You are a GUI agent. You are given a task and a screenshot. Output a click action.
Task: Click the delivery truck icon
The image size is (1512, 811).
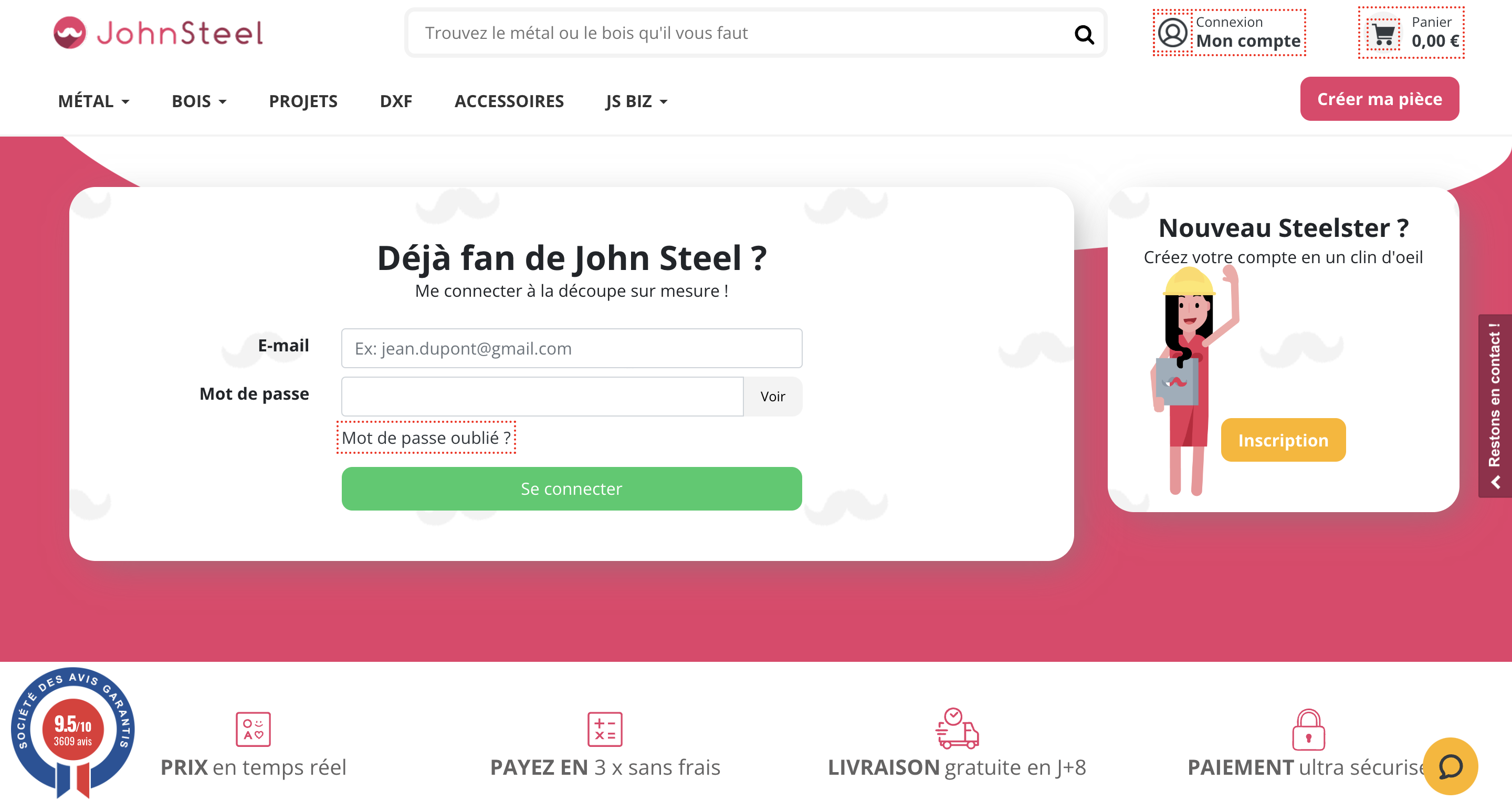(957, 728)
